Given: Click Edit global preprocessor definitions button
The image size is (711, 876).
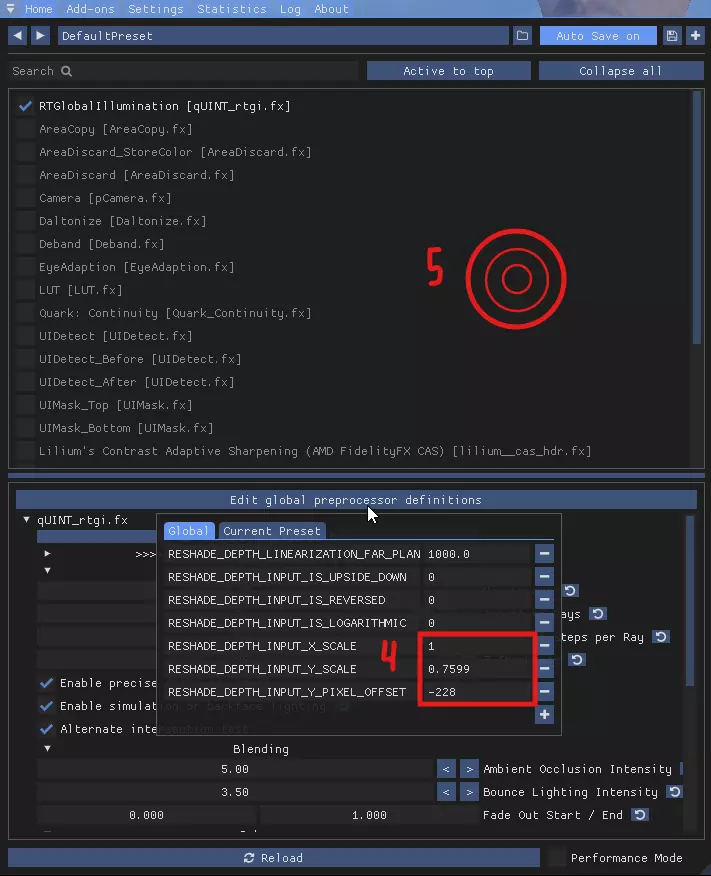Looking at the screenshot, I should [x=356, y=499].
